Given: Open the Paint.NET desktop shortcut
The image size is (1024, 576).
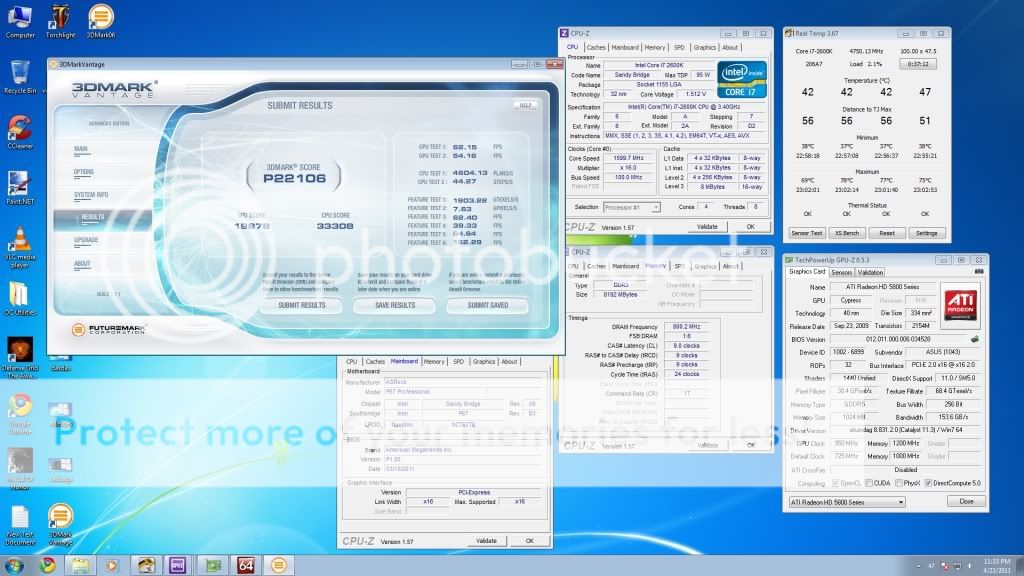Looking at the screenshot, I should (19, 184).
